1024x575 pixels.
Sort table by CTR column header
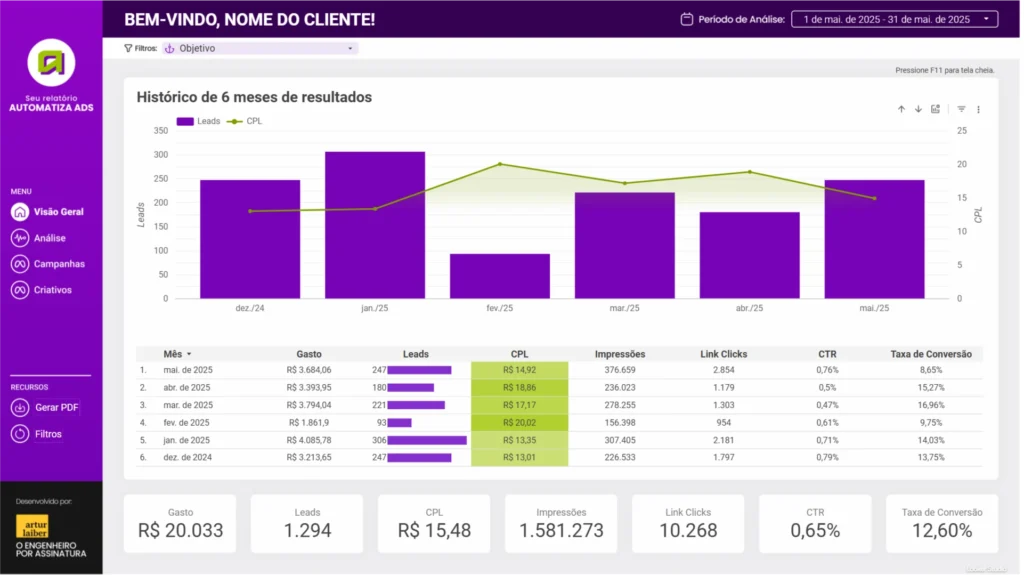tap(827, 354)
